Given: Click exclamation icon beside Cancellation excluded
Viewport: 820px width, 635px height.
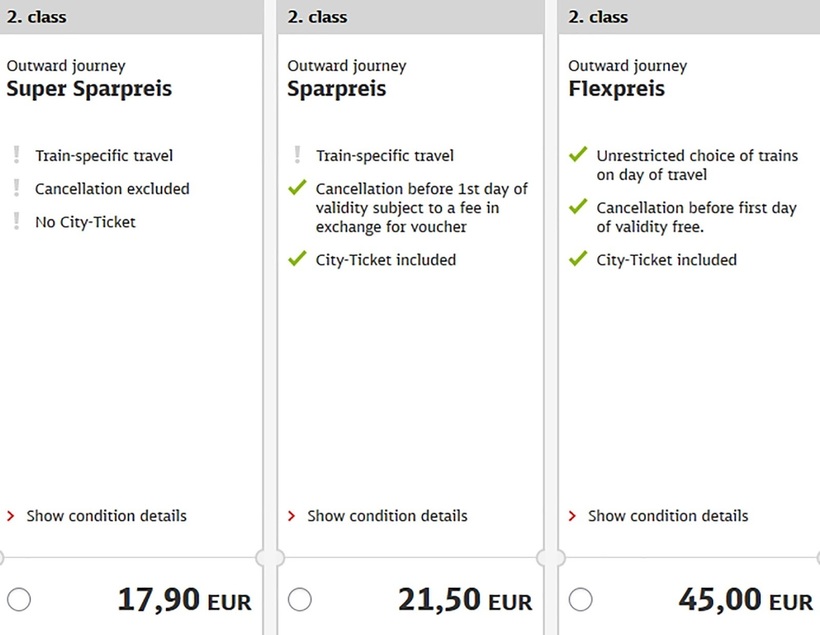Looking at the screenshot, I should [x=16, y=188].
